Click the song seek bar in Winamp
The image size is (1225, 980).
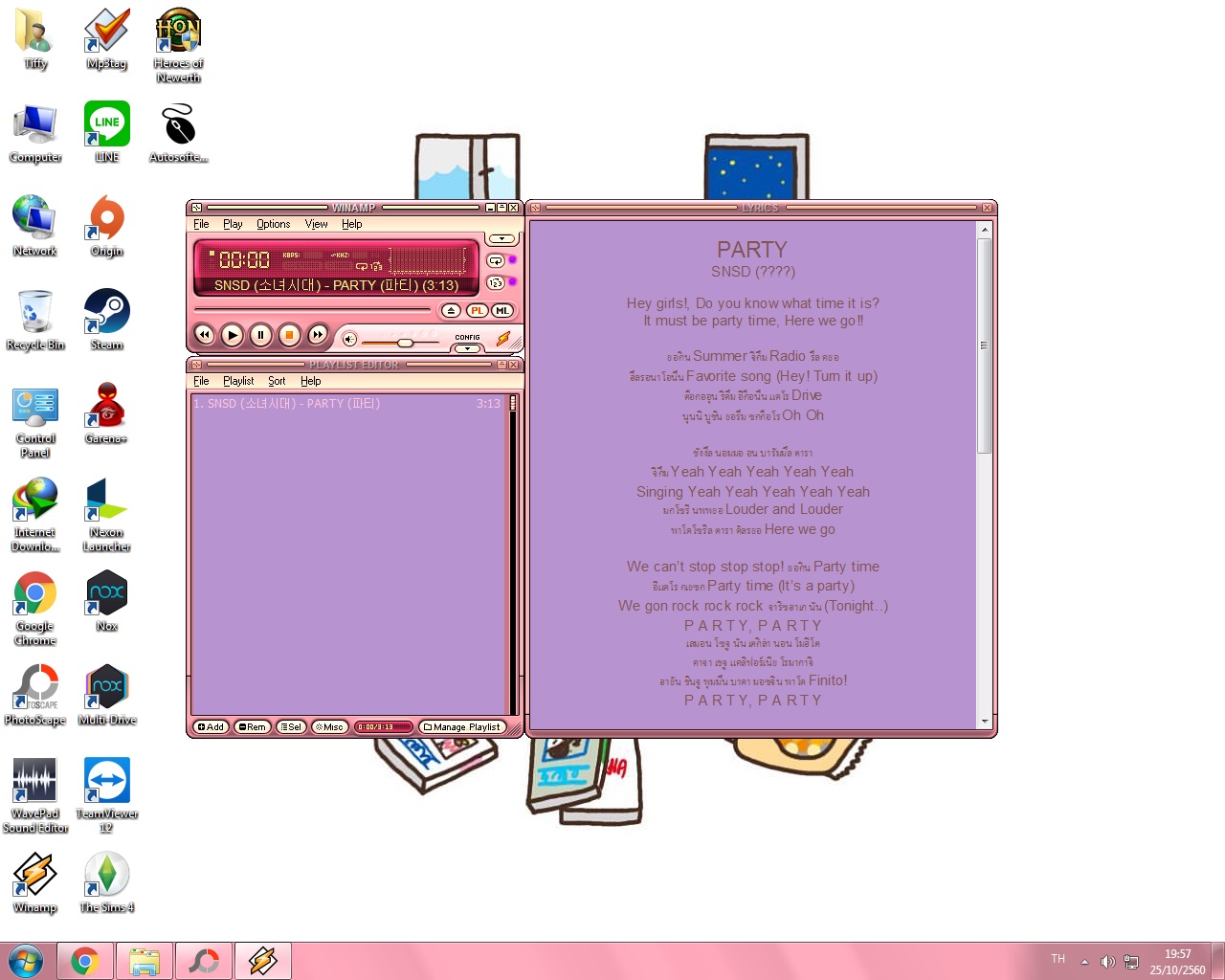[x=312, y=310]
